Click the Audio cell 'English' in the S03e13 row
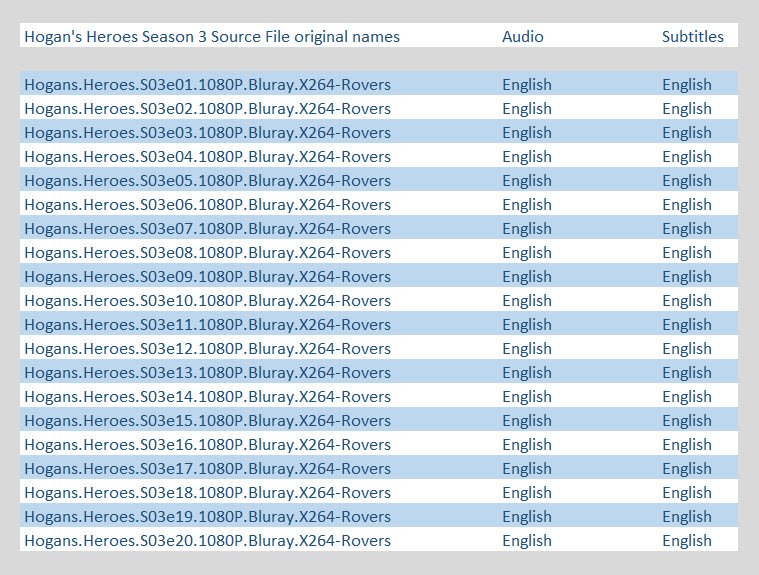 (527, 373)
